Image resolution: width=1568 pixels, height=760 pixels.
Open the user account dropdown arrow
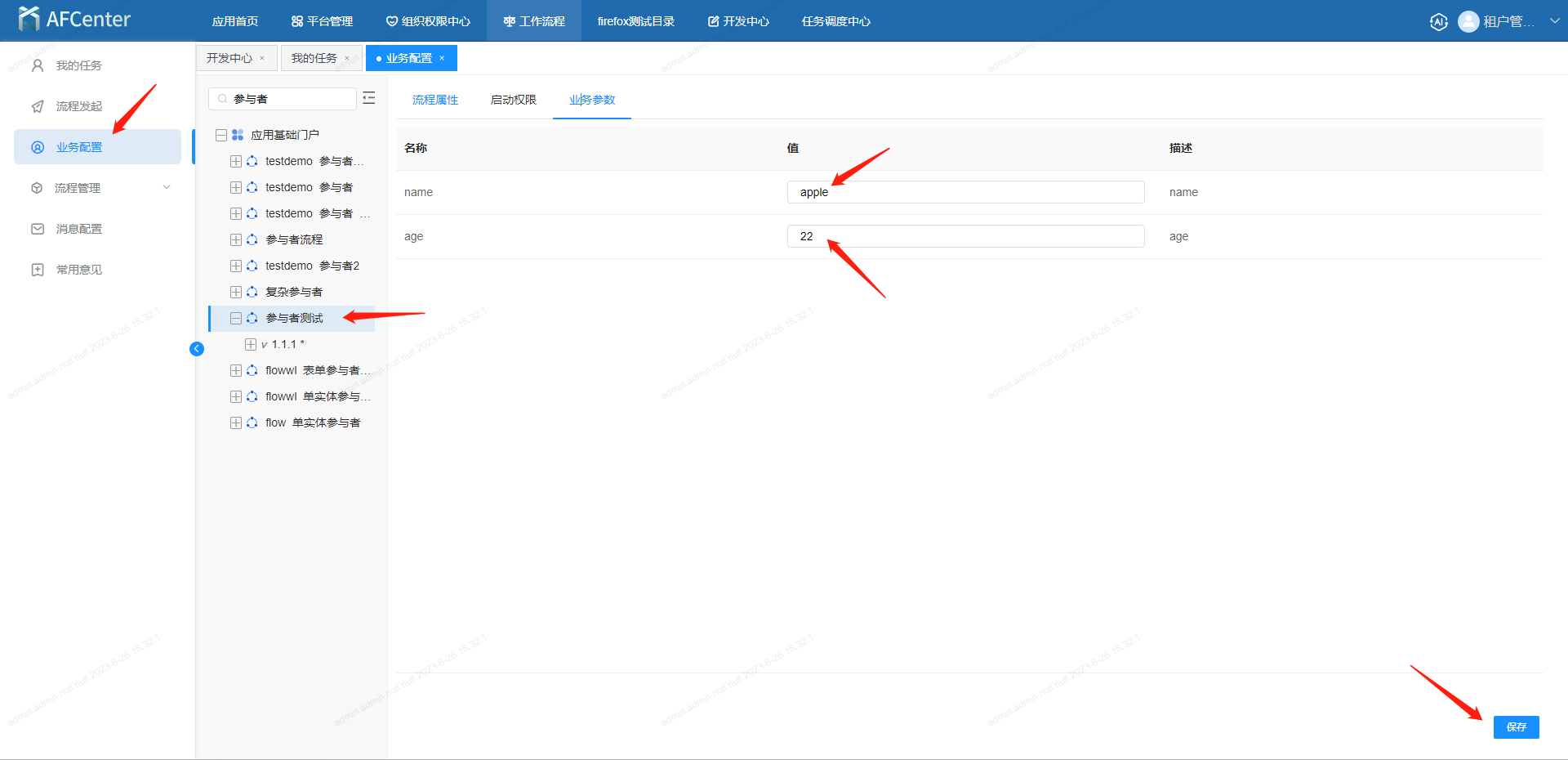click(1554, 21)
